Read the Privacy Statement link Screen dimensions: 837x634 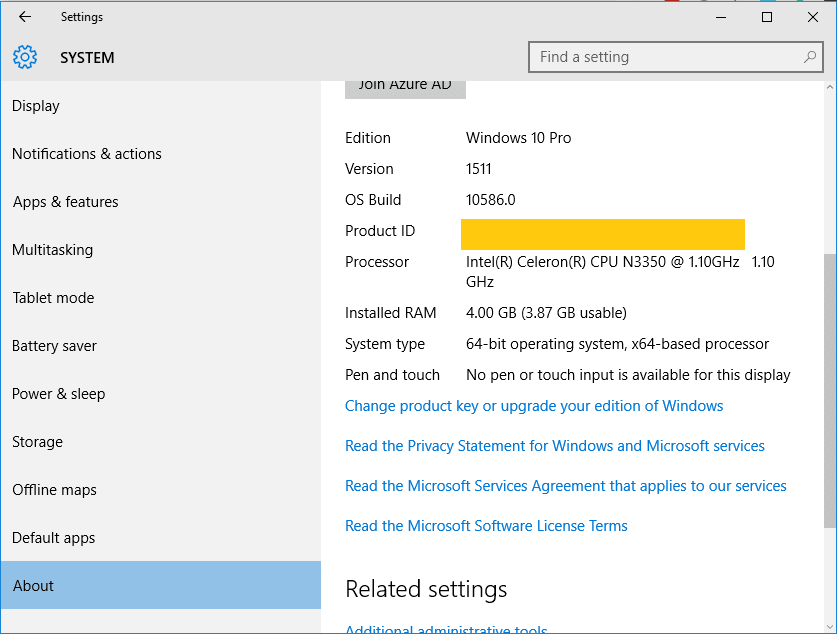pos(555,446)
